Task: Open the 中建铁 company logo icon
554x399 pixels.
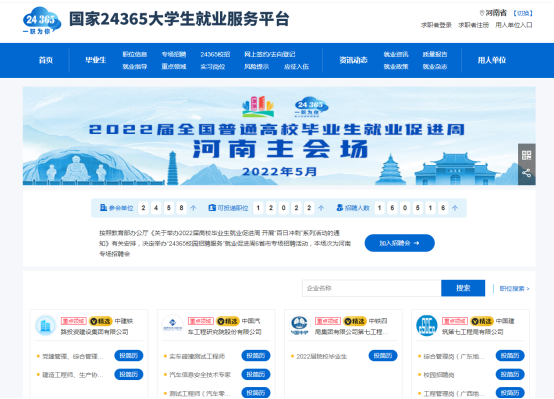Action: pos(46,325)
